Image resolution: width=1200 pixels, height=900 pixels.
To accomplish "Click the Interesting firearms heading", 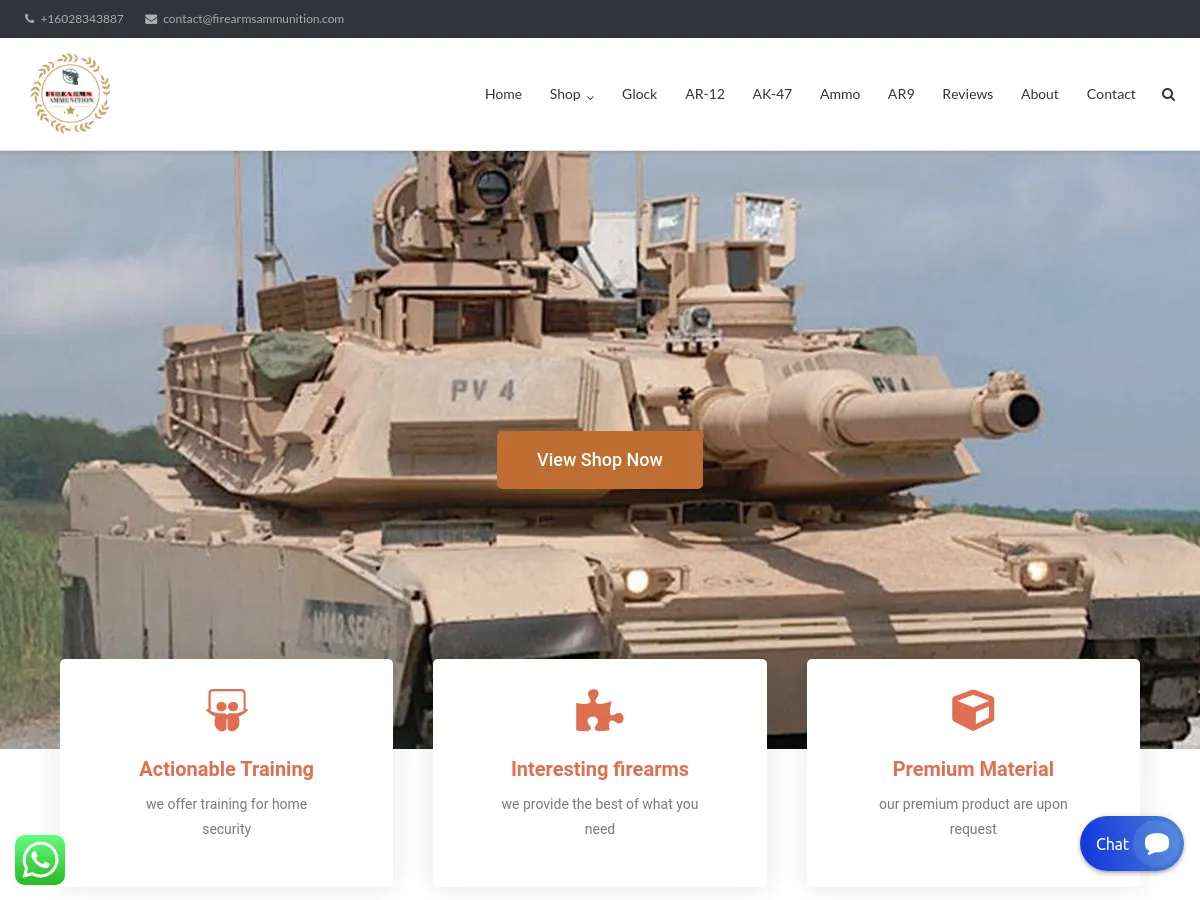I will (x=599, y=769).
